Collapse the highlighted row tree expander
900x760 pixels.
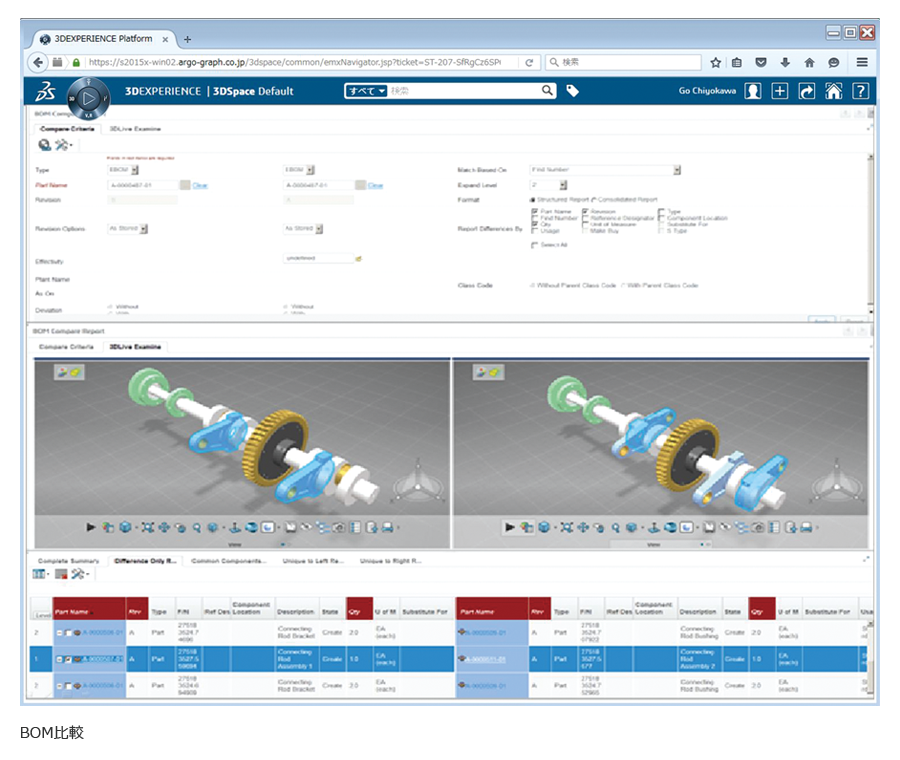pos(59,660)
